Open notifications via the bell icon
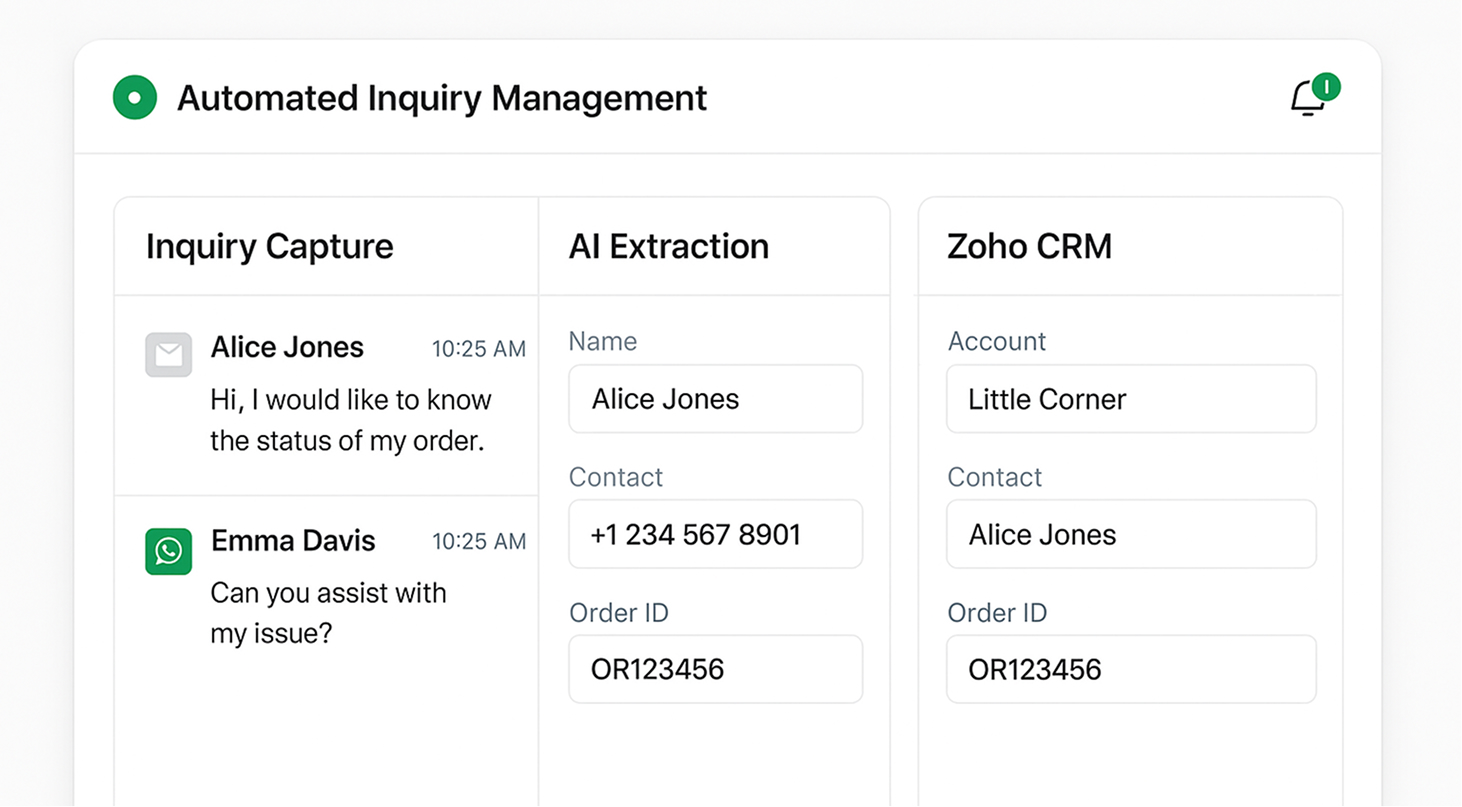The width and height of the screenshot is (1462, 807). click(1307, 100)
